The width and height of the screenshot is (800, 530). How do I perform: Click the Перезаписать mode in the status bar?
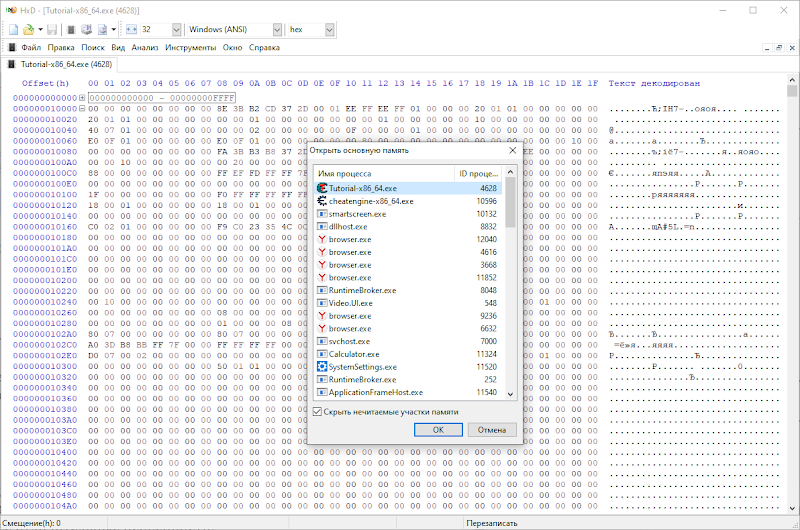491,523
